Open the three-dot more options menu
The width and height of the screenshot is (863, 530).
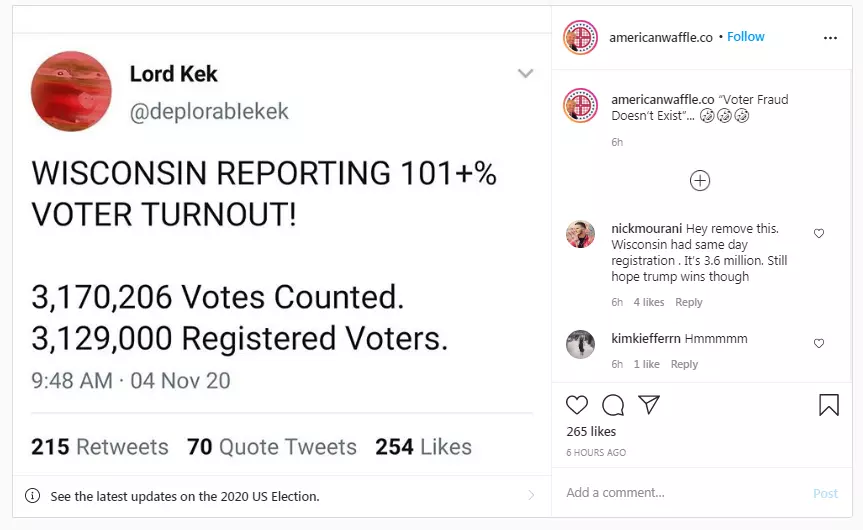coord(830,38)
